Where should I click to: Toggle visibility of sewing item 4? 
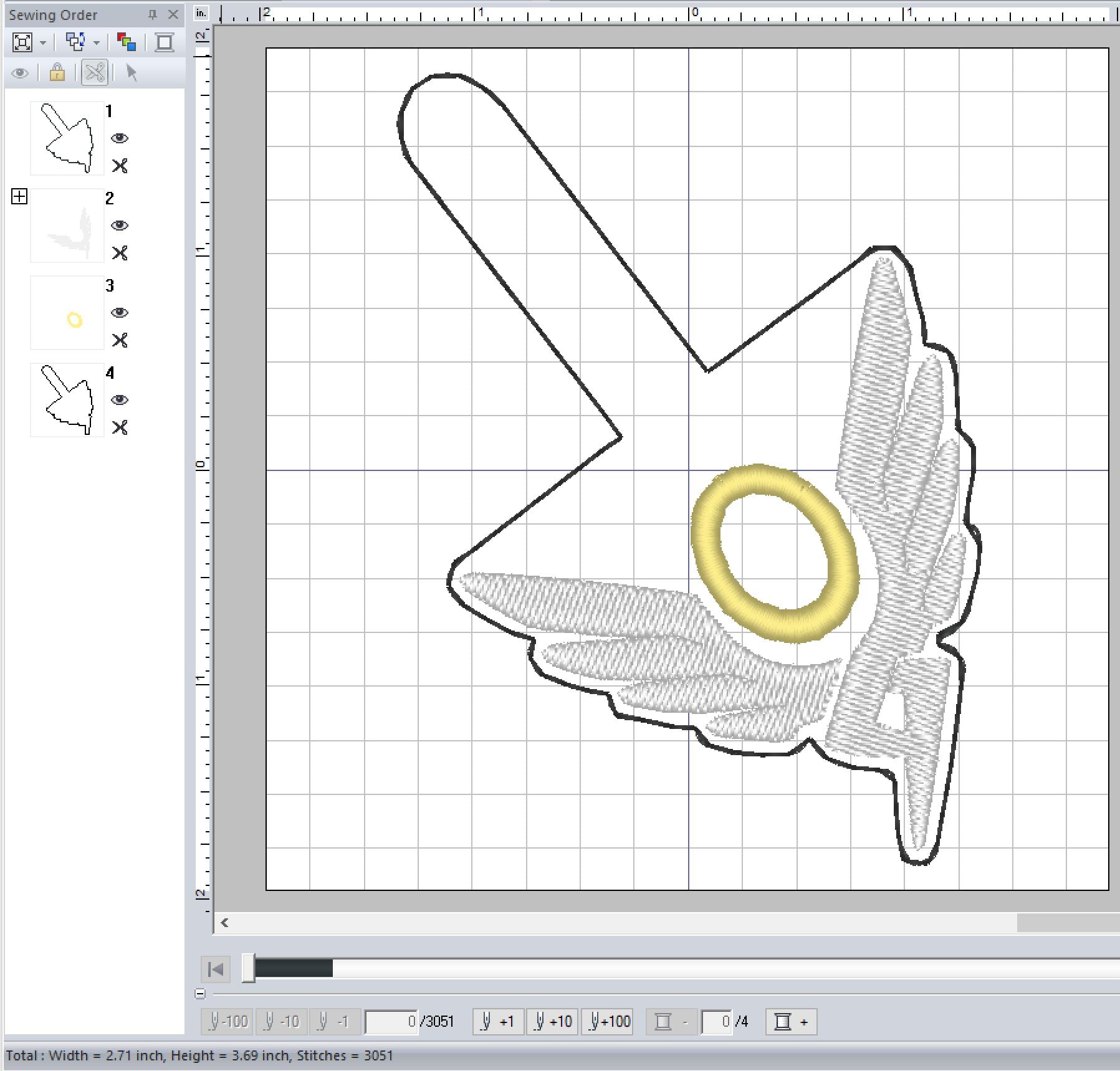(120, 400)
